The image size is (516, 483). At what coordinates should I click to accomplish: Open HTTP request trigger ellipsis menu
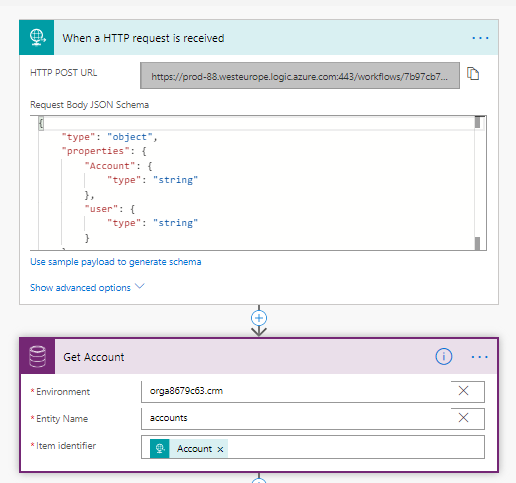[x=480, y=38]
